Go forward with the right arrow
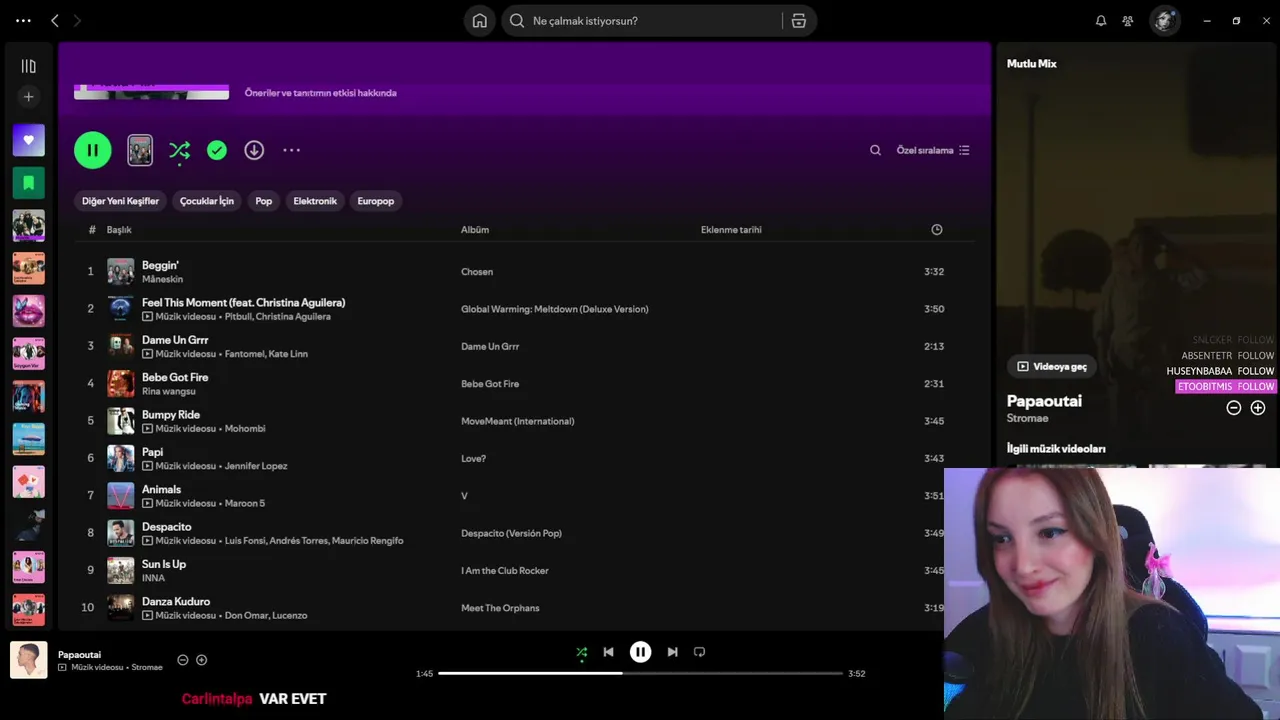 77,20
